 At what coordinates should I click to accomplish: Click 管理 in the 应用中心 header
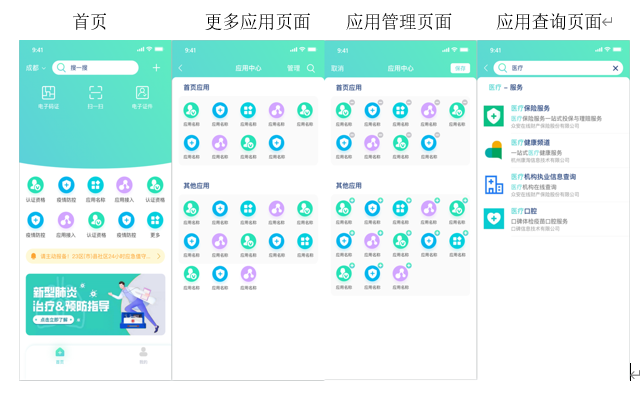[294, 68]
